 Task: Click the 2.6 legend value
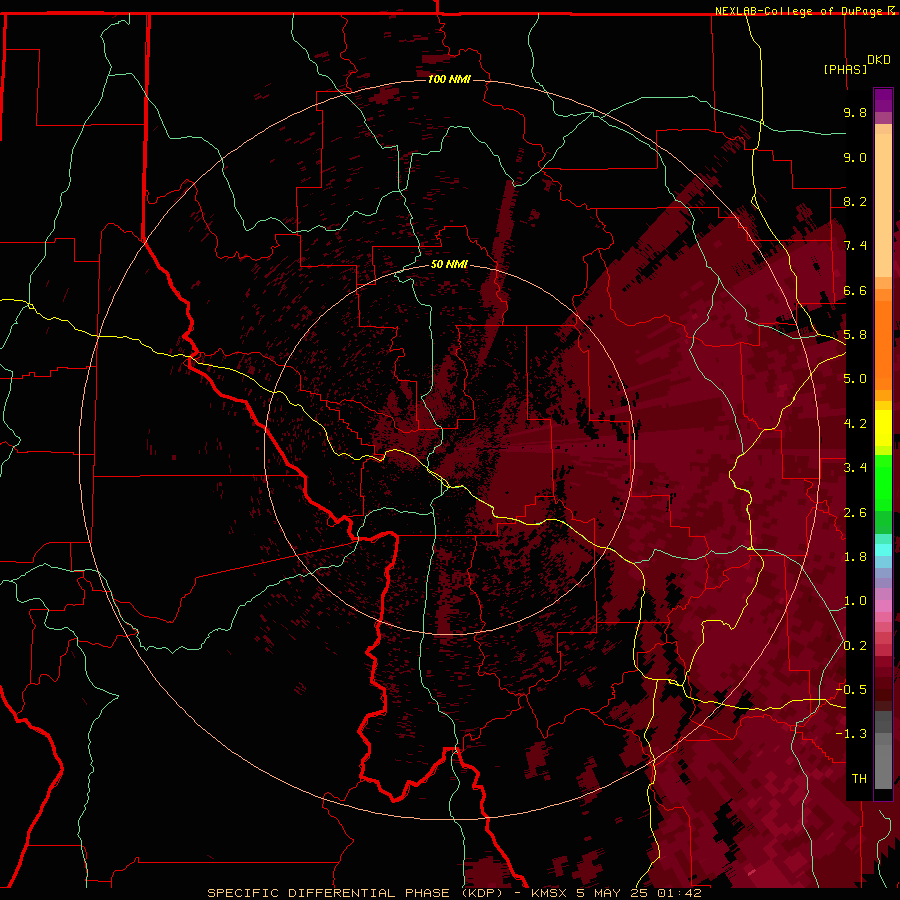(x=855, y=513)
